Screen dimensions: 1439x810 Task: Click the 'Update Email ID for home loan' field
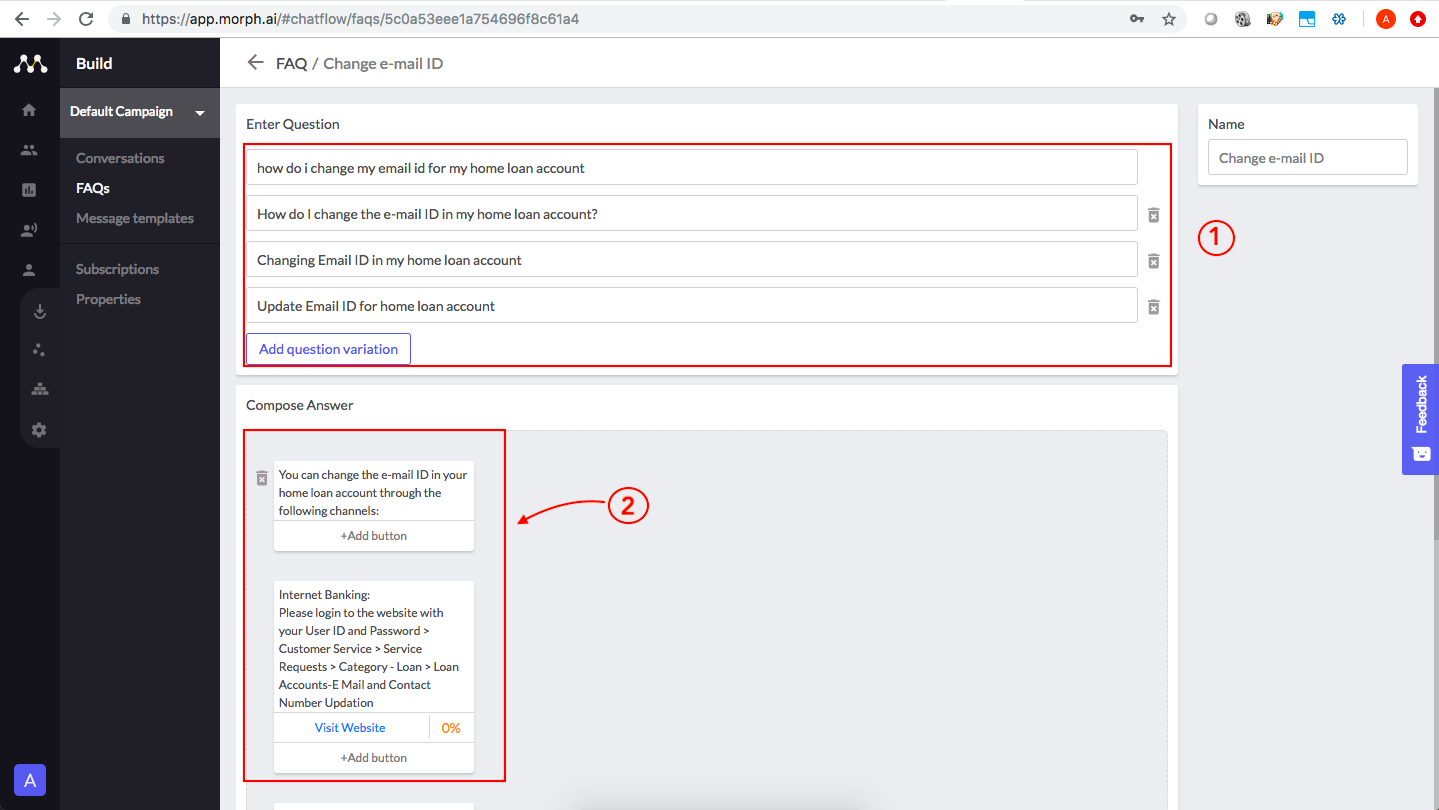(x=692, y=306)
